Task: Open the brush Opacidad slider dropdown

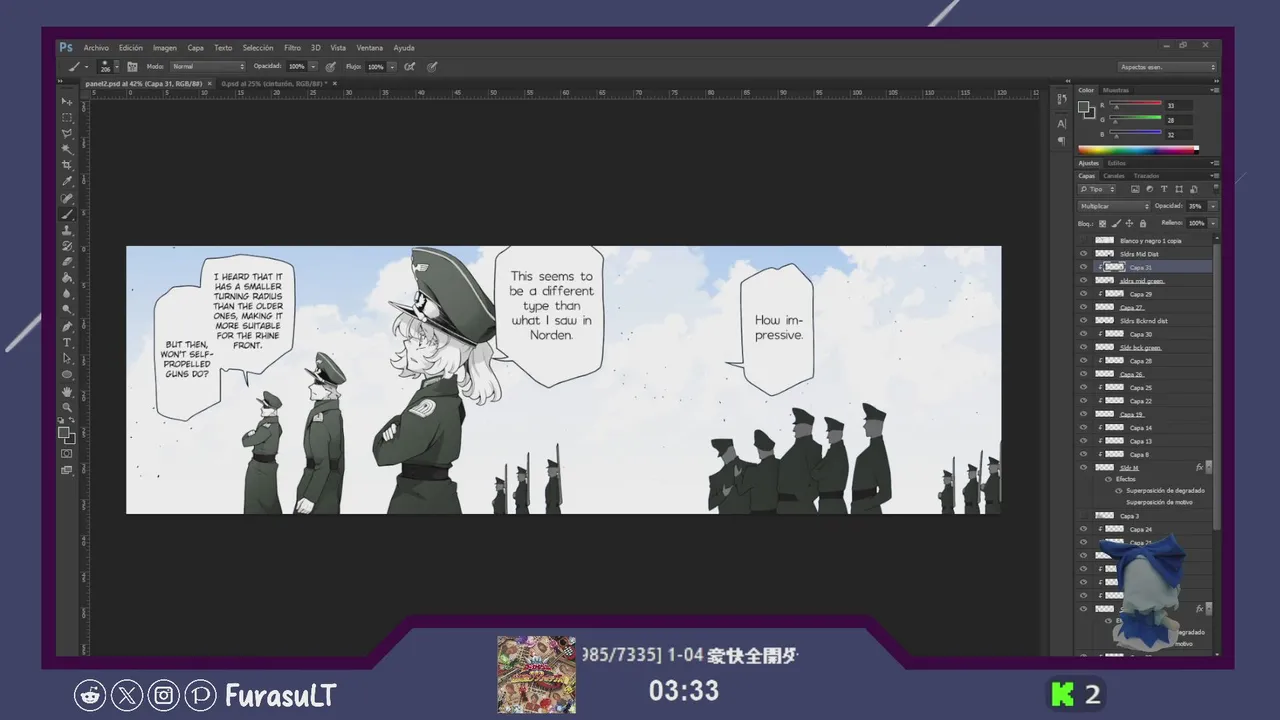Action: (313, 67)
